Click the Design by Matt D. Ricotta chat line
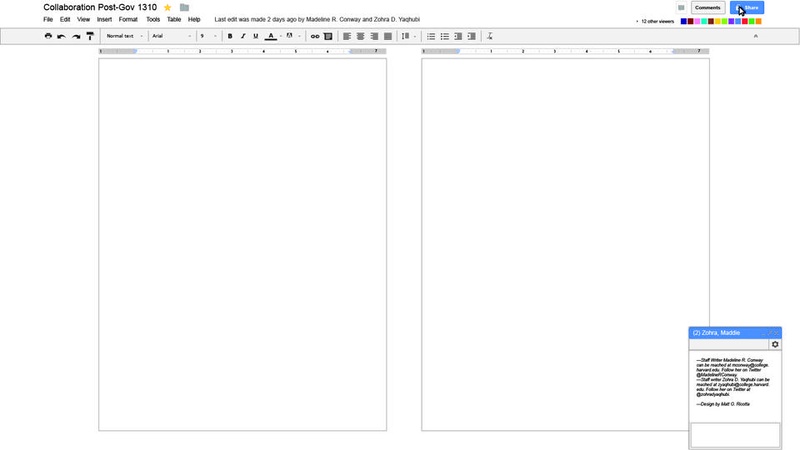800x450 pixels. pyautogui.click(x=723, y=404)
